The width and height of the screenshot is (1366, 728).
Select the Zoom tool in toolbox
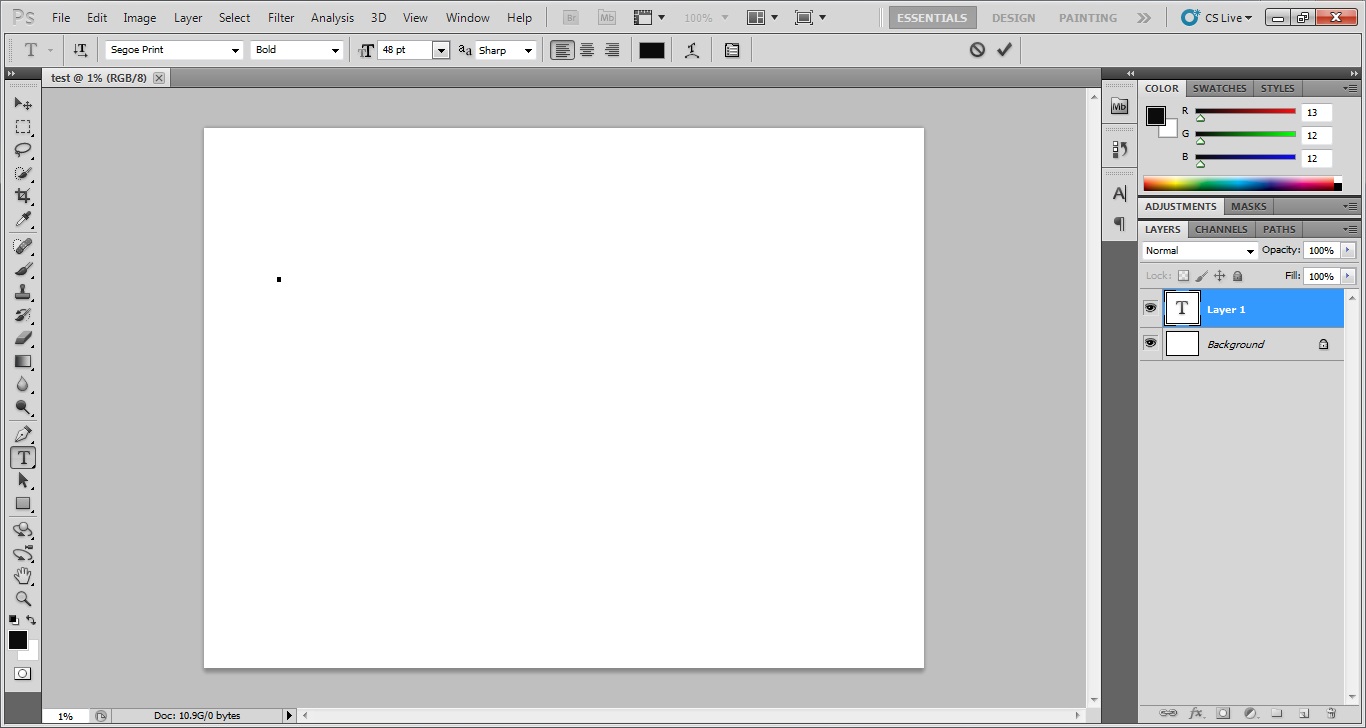pyautogui.click(x=22, y=599)
